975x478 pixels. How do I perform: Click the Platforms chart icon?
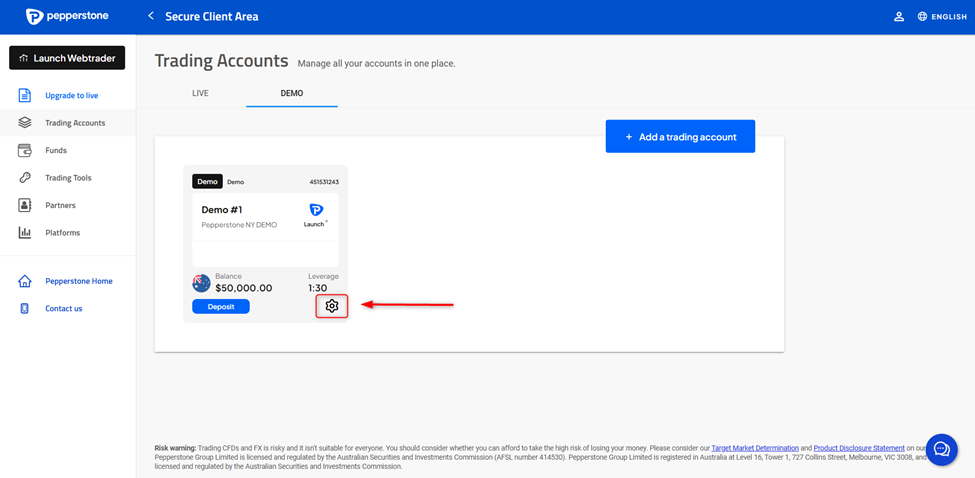tap(25, 233)
